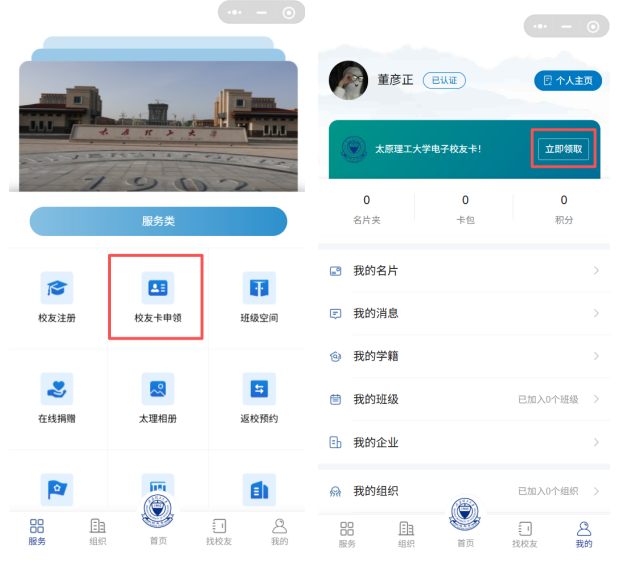Open 个人主页 personal homepage button
This screenshot has height=567, width=621.
pos(567,80)
